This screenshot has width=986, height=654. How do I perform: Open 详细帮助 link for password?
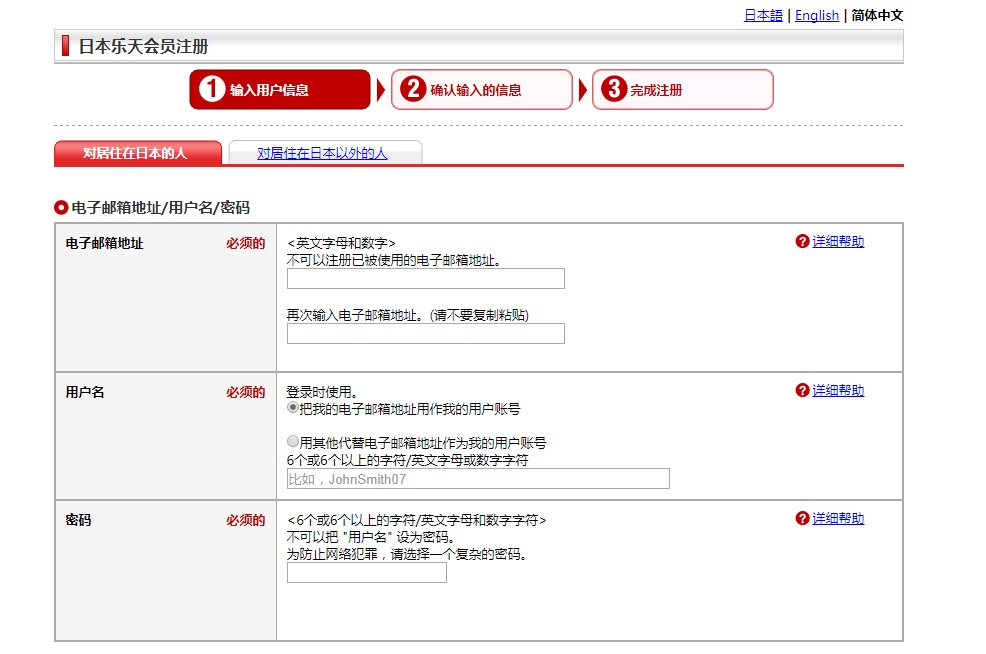[838, 519]
